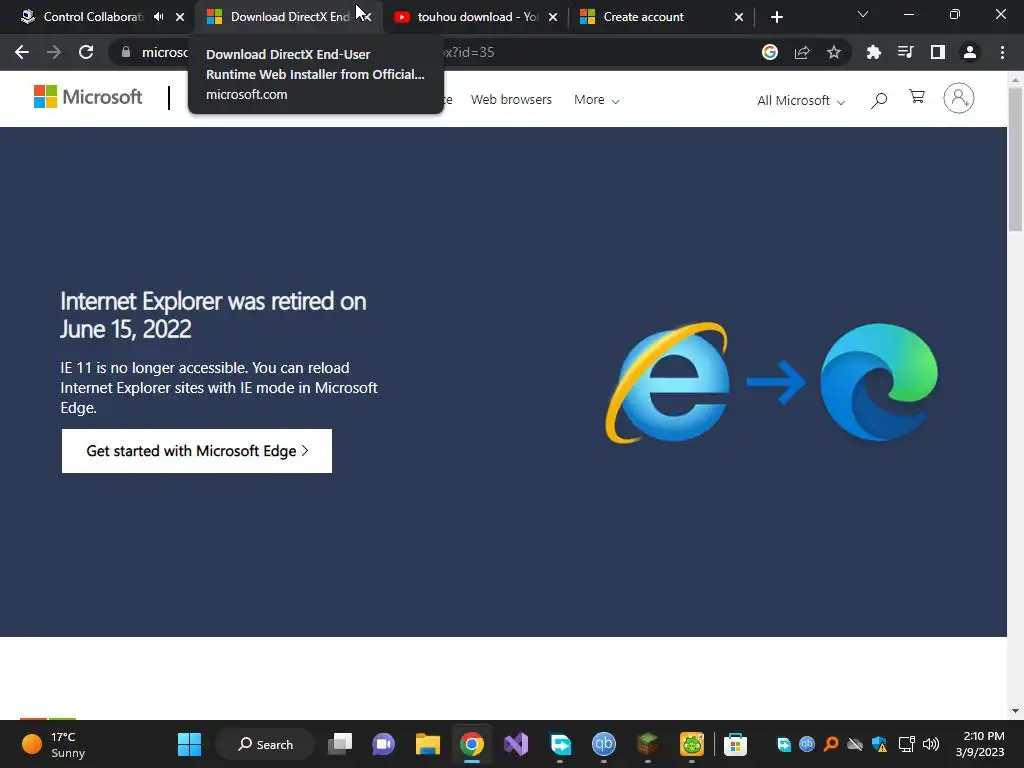Image resolution: width=1024 pixels, height=768 pixels.
Task: Close the Control Collaboration tab
Action: click(180, 17)
